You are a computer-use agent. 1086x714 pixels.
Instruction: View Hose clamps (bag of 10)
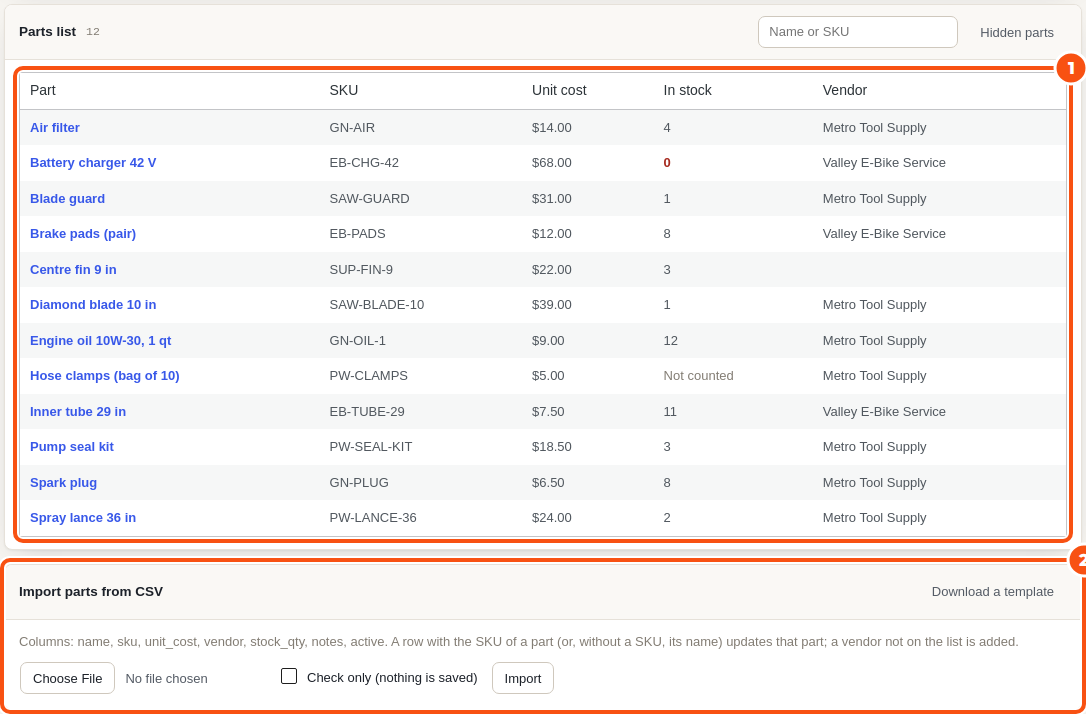(x=105, y=375)
